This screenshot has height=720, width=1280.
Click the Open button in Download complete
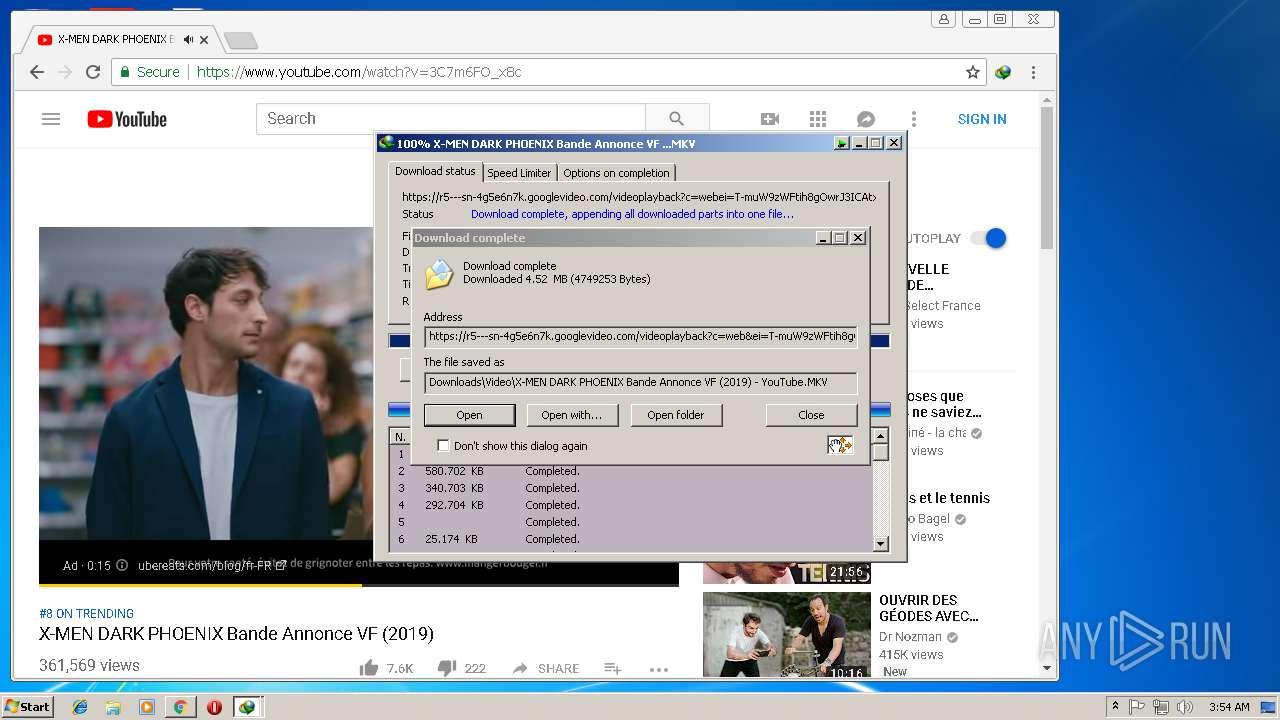pos(469,415)
